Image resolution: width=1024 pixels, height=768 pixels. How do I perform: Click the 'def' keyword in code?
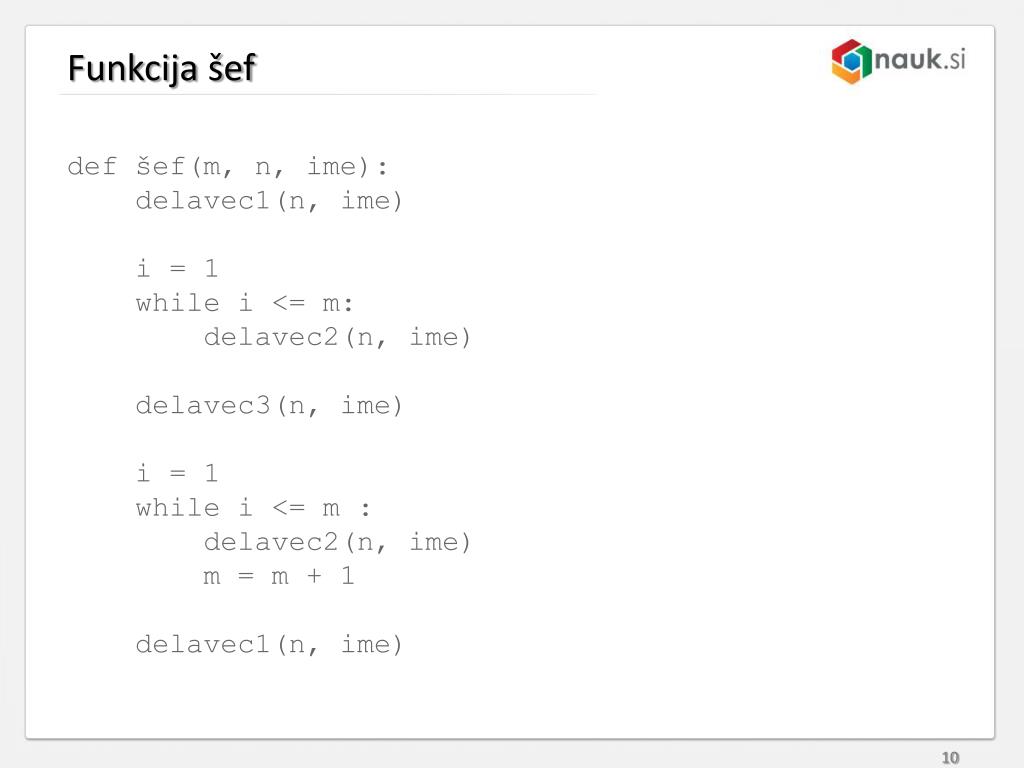pyautogui.click(x=92, y=167)
